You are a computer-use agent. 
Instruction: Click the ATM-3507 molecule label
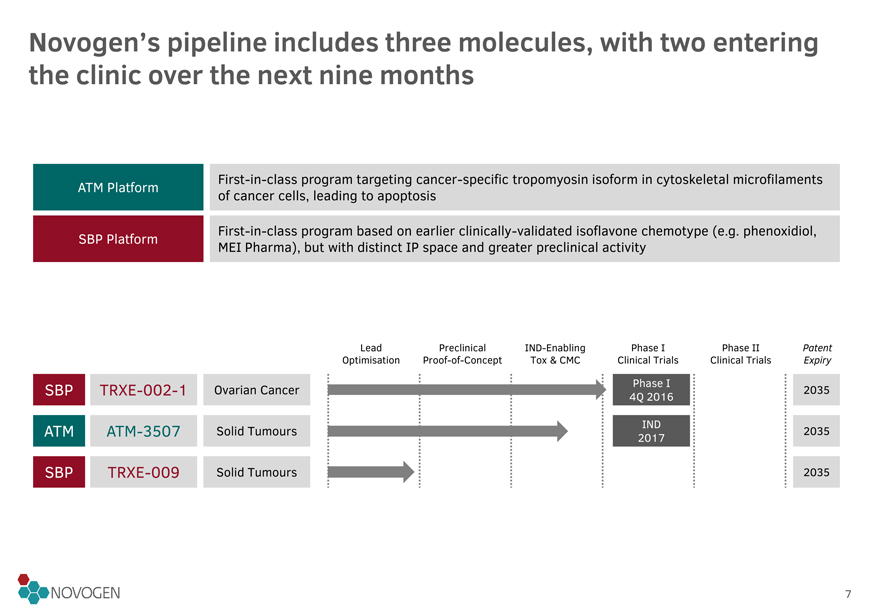coord(143,431)
